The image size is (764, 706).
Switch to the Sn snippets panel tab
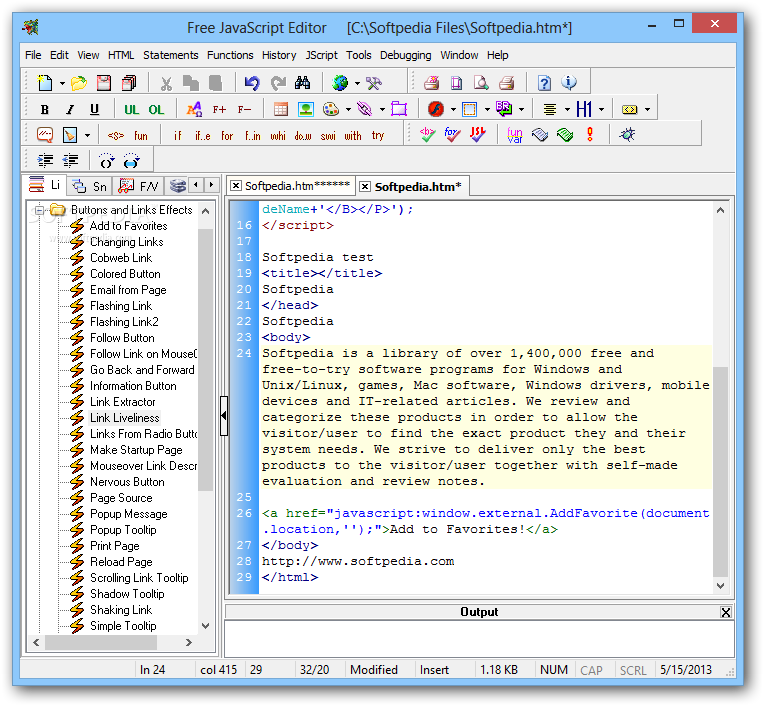(90, 186)
